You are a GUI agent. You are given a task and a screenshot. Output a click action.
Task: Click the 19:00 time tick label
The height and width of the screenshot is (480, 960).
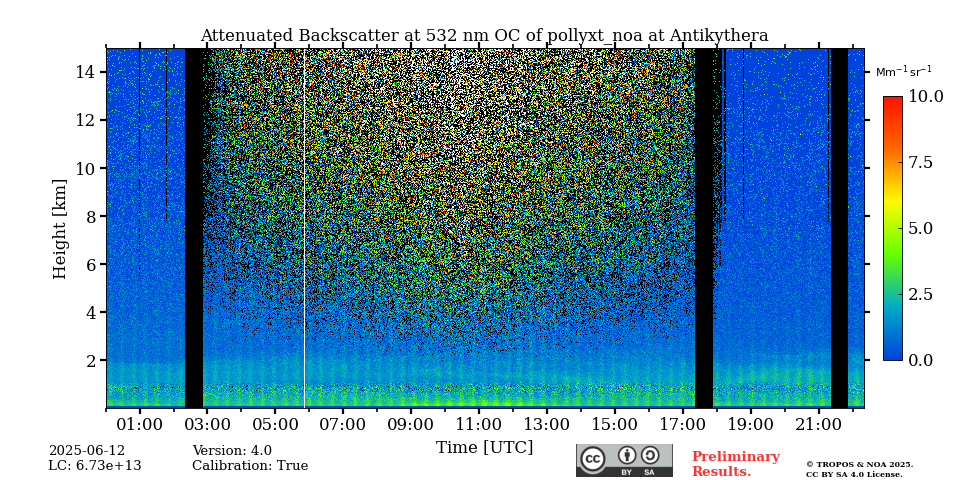pyautogui.click(x=750, y=425)
